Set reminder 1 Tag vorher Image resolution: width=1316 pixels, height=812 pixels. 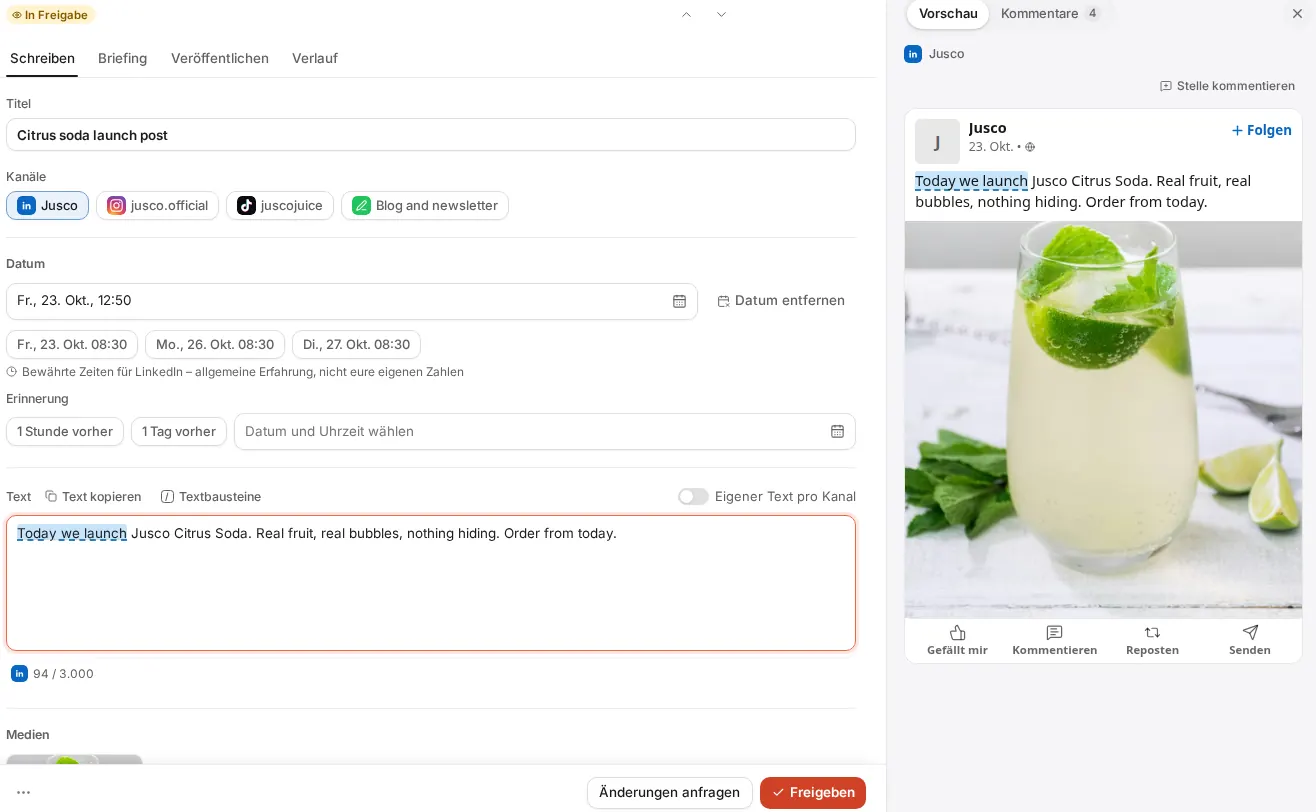pyautogui.click(x=179, y=432)
